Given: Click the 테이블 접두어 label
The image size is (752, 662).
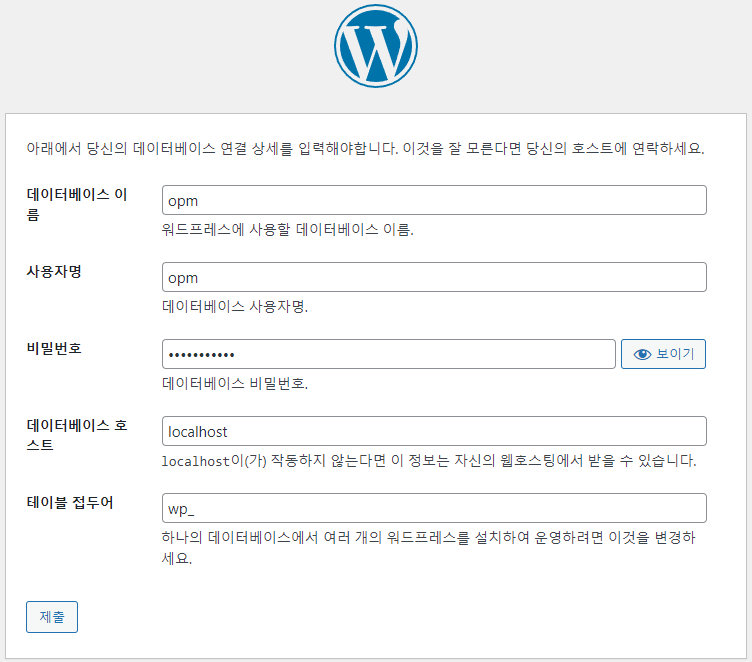Looking at the screenshot, I should coord(70,502).
